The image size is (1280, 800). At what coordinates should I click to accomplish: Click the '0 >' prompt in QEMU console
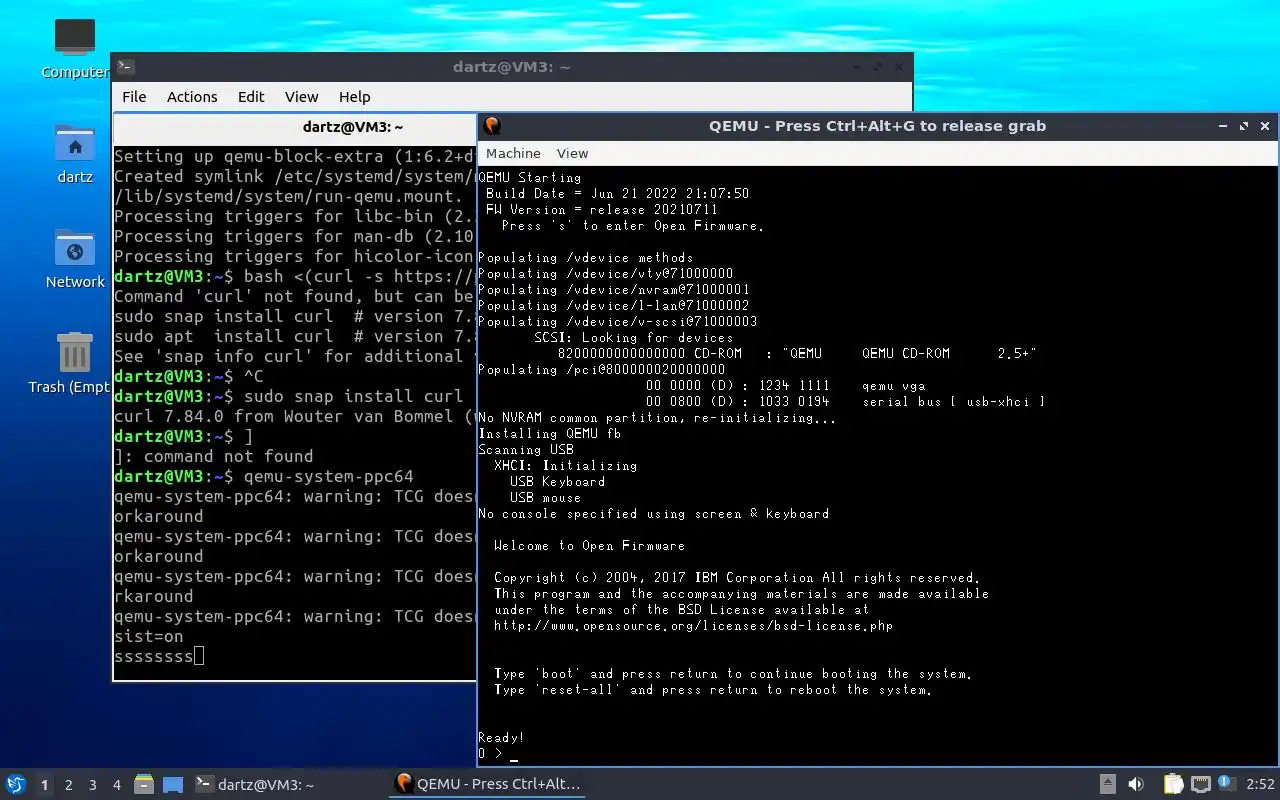click(490, 754)
